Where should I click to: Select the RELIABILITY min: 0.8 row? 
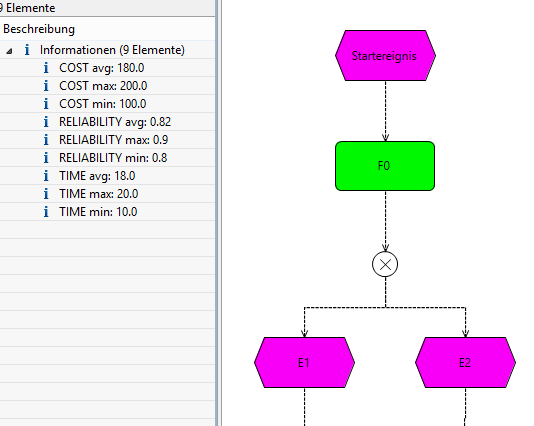click(107, 158)
